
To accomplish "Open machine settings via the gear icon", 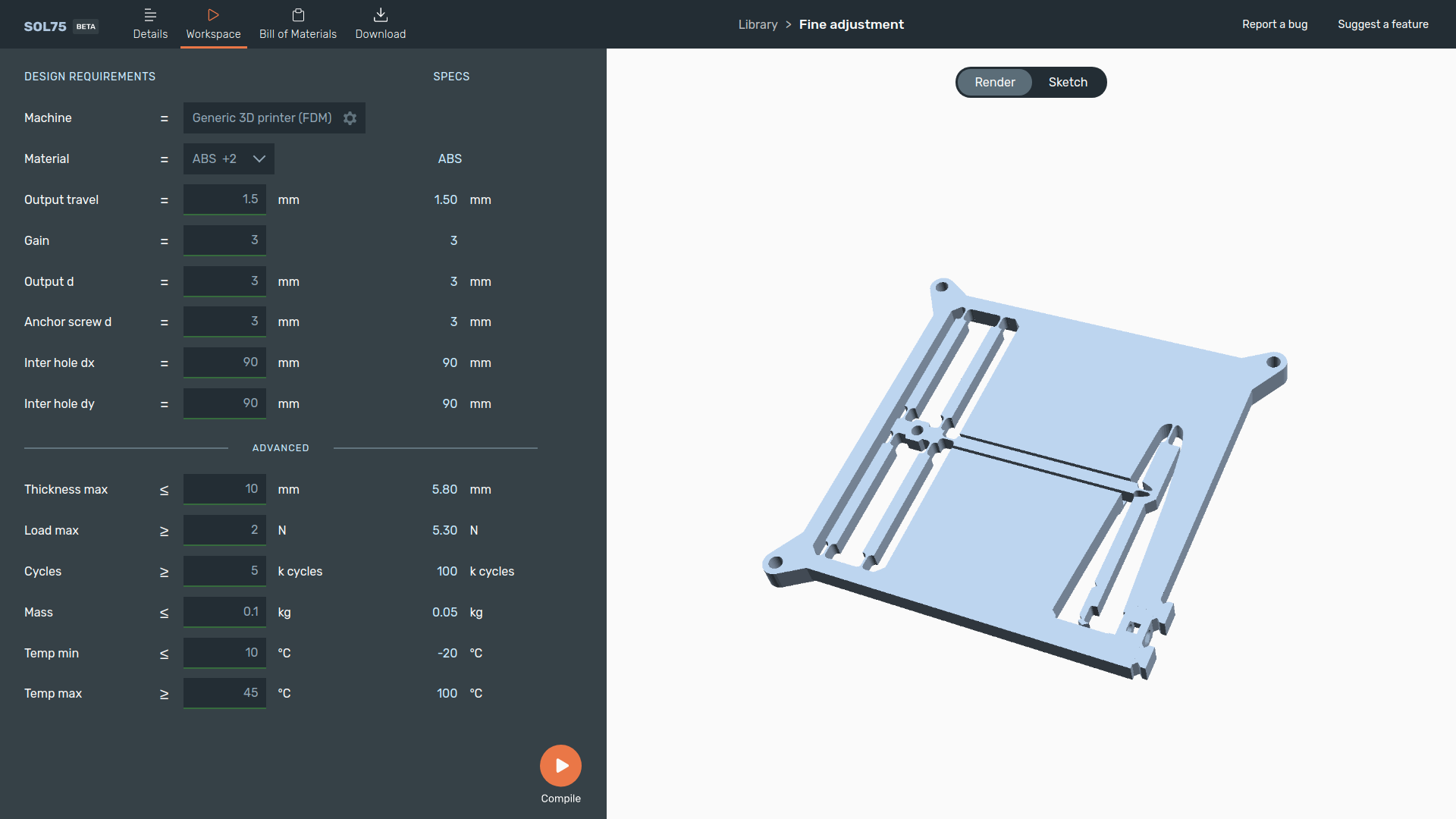I will (x=350, y=118).
